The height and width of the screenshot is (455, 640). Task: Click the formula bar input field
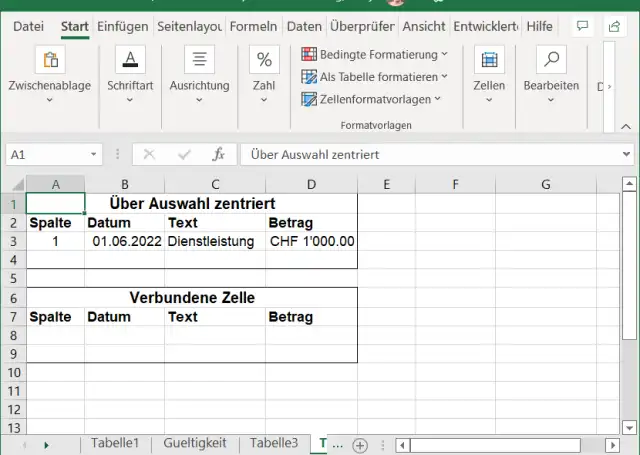[430, 155]
